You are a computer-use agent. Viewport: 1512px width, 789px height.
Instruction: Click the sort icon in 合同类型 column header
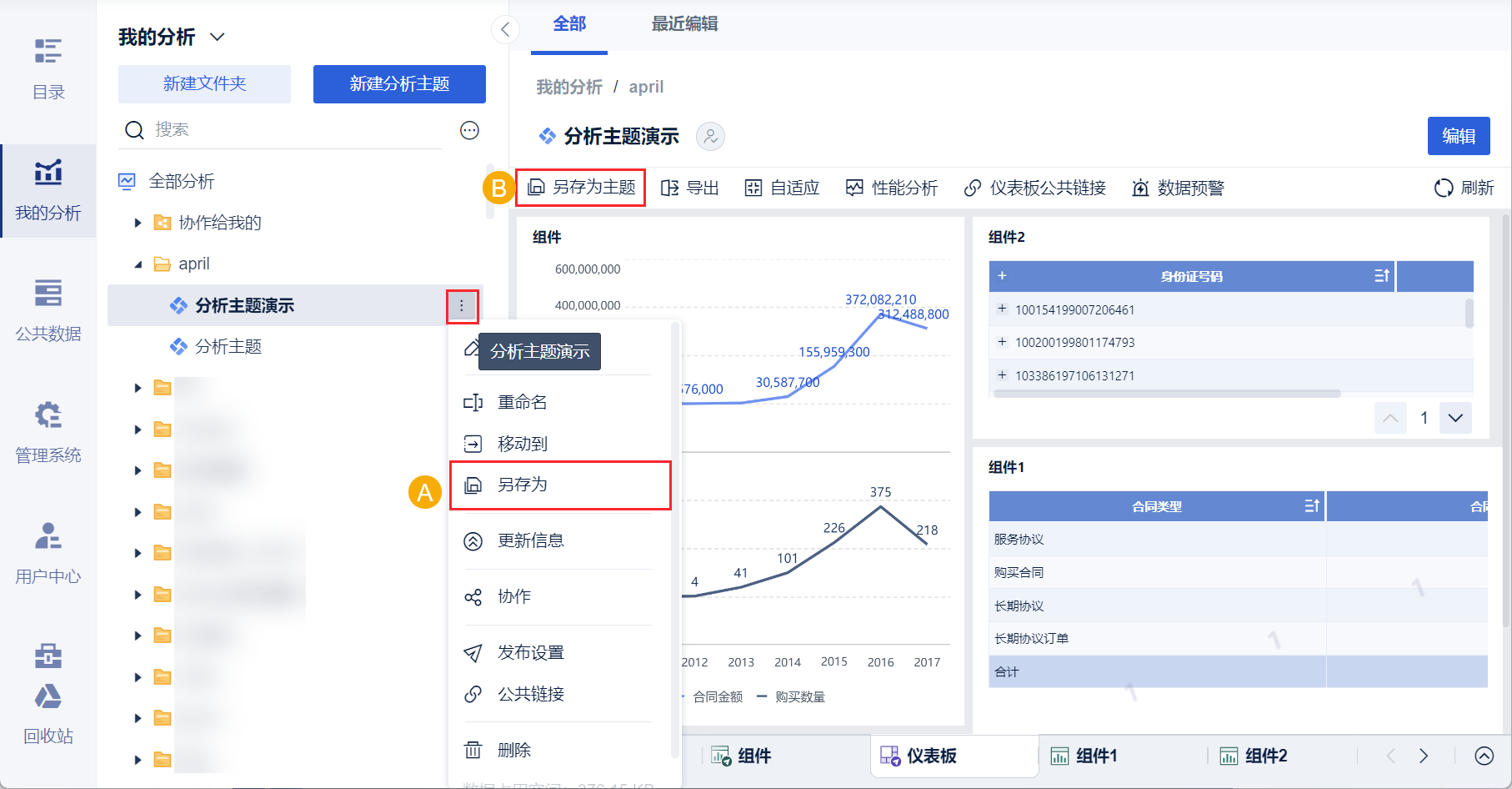(x=1311, y=506)
